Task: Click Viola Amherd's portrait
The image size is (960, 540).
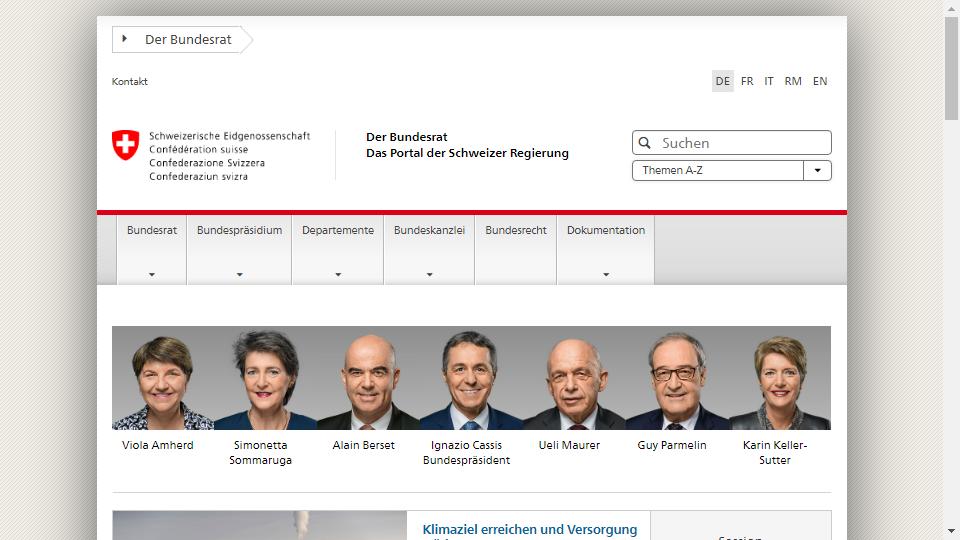Action: (x=163, y=378)
